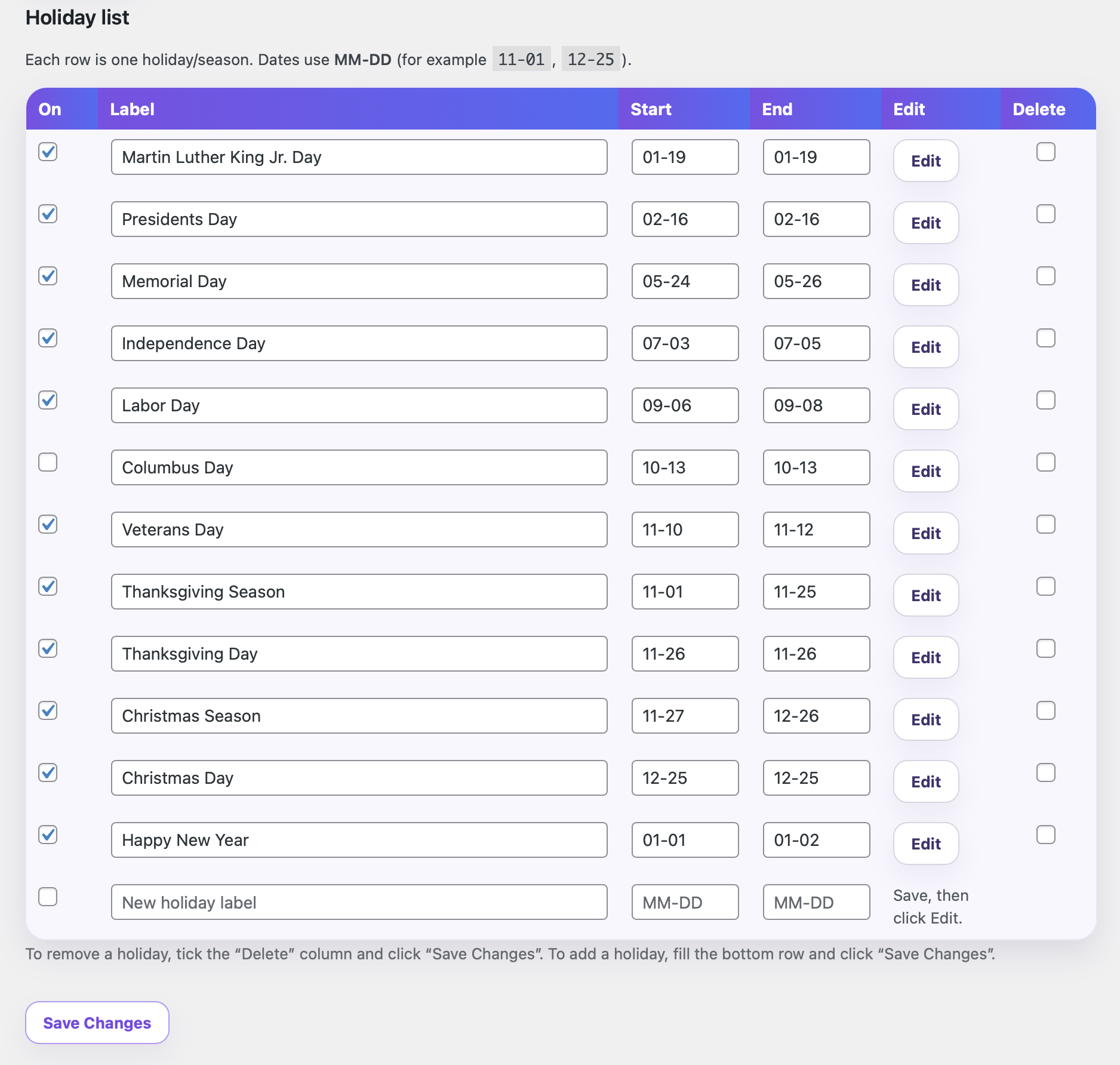Toggle On checkbox for the new holiday row
Image resolution: width=1120 pixels, height=1065 pixels.
48,897
